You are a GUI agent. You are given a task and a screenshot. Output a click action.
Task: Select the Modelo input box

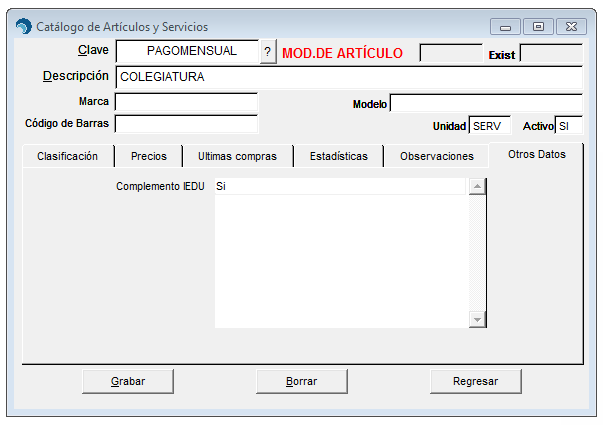486,103
